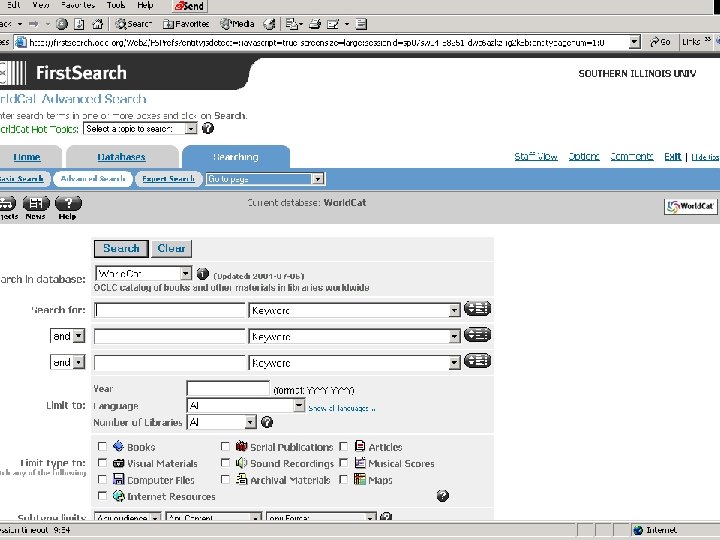Click the Search button
720x540 pixels.
(x=121, y=248)
